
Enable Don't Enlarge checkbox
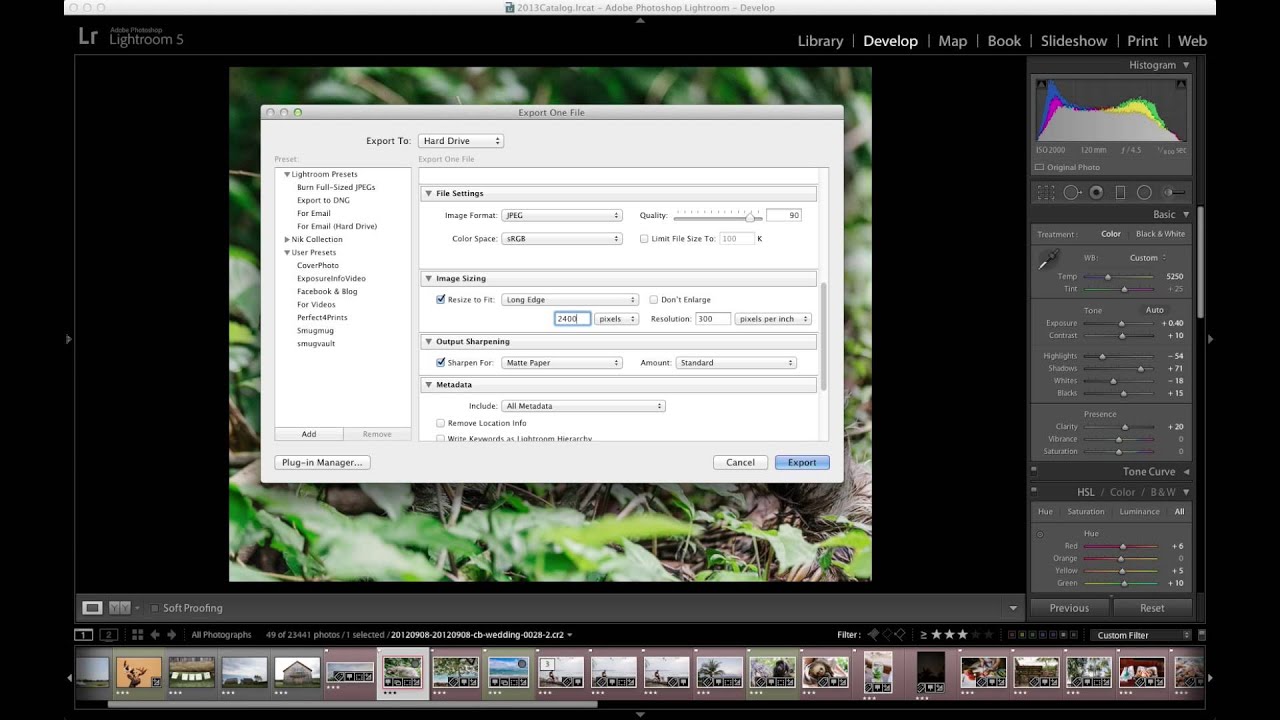[654, 299]
